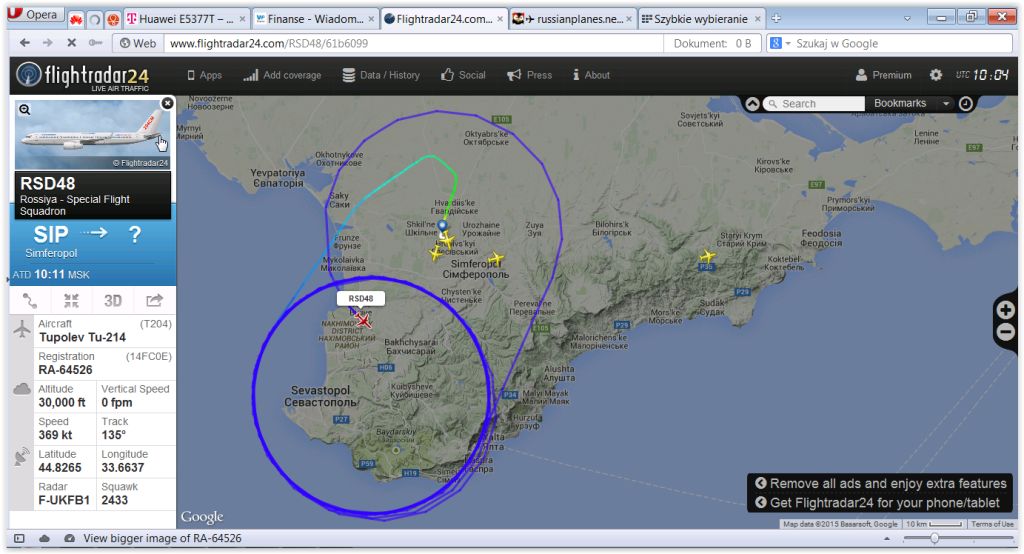Focus the Szukaj w Google search box
The height and width of the screenshot is (554, 1024).
pyautogui.click(x=901, y=43)
